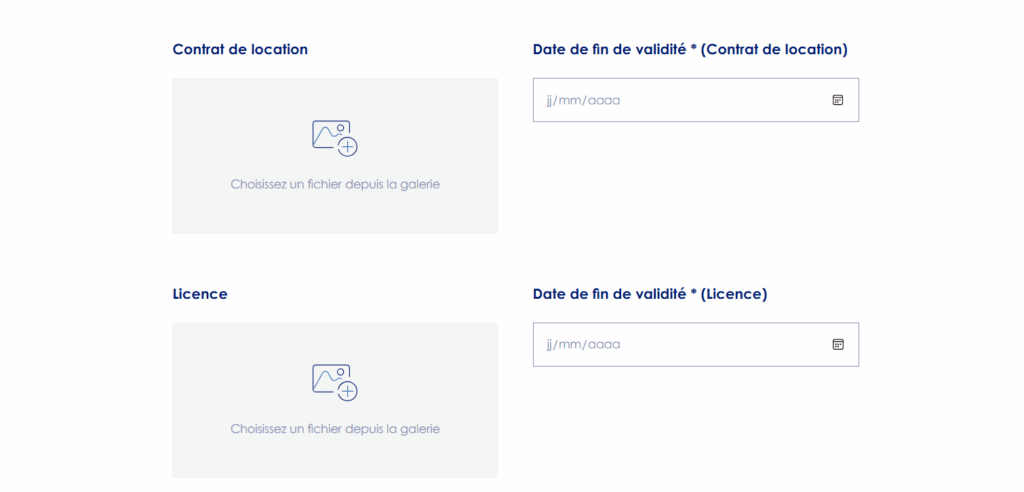Select the 'jj' day segment in Contrat de location date
Screen dimensions: 1024x492
click(550, 100)
